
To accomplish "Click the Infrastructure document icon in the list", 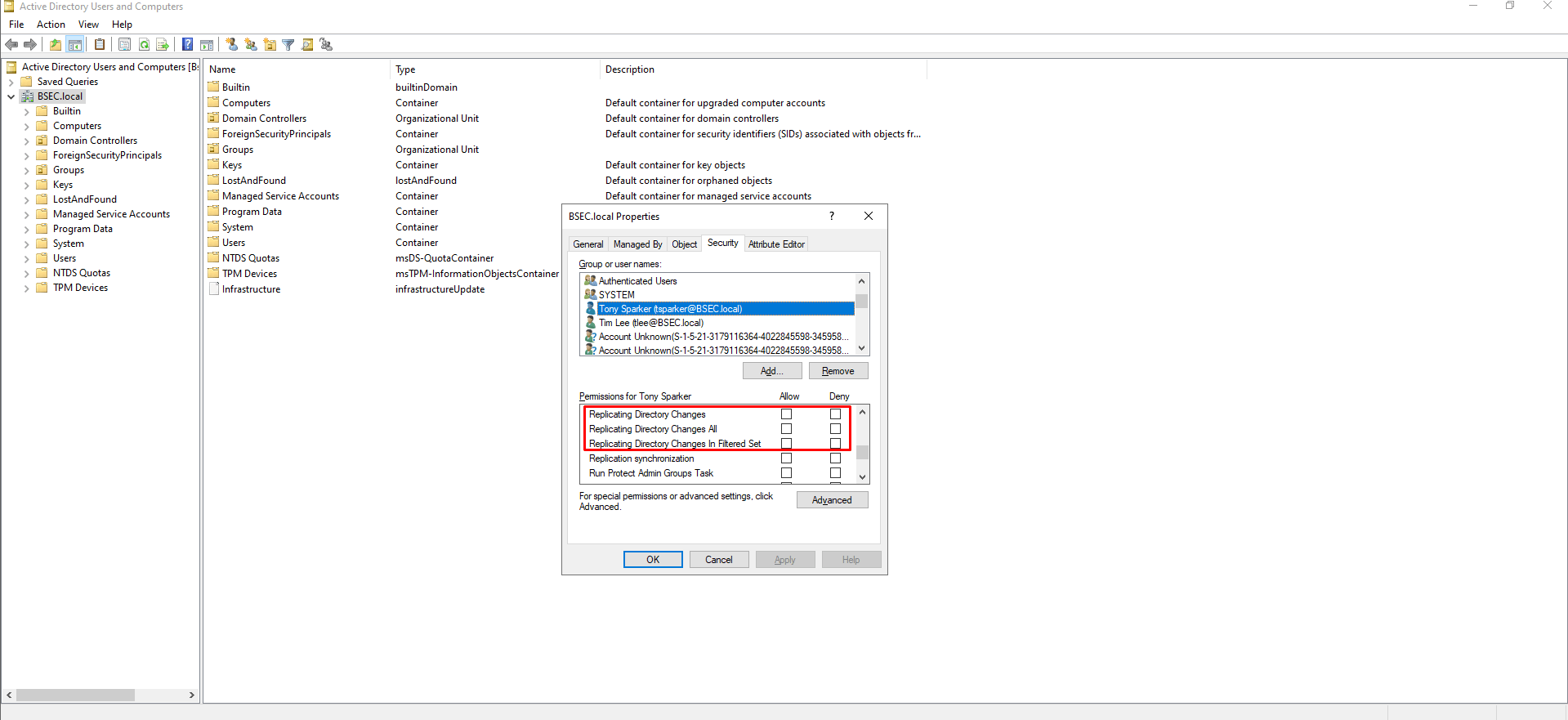I will 214,289.
